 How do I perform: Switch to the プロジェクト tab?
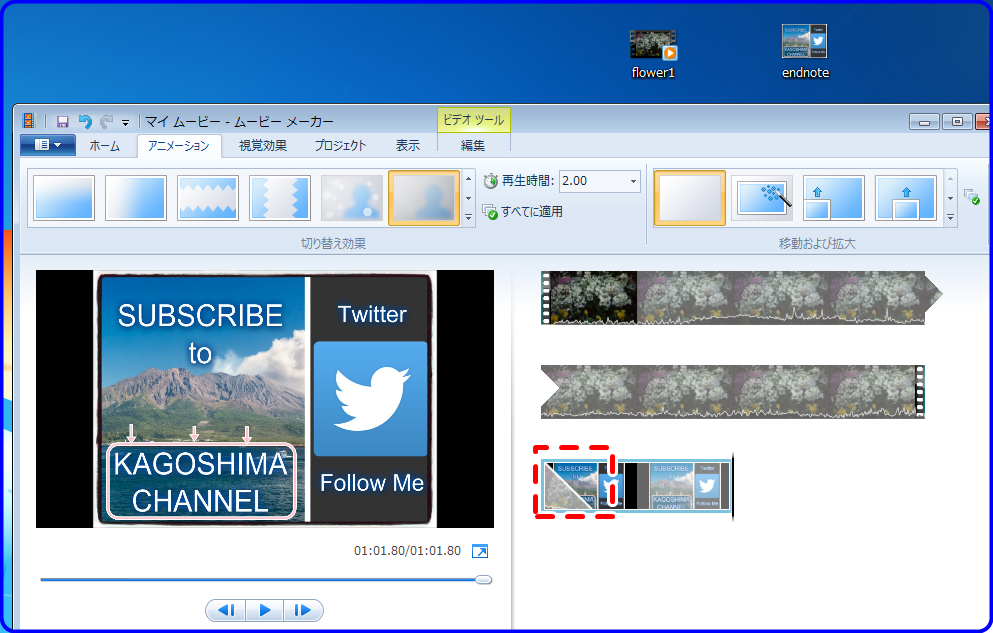coord(341,146)
